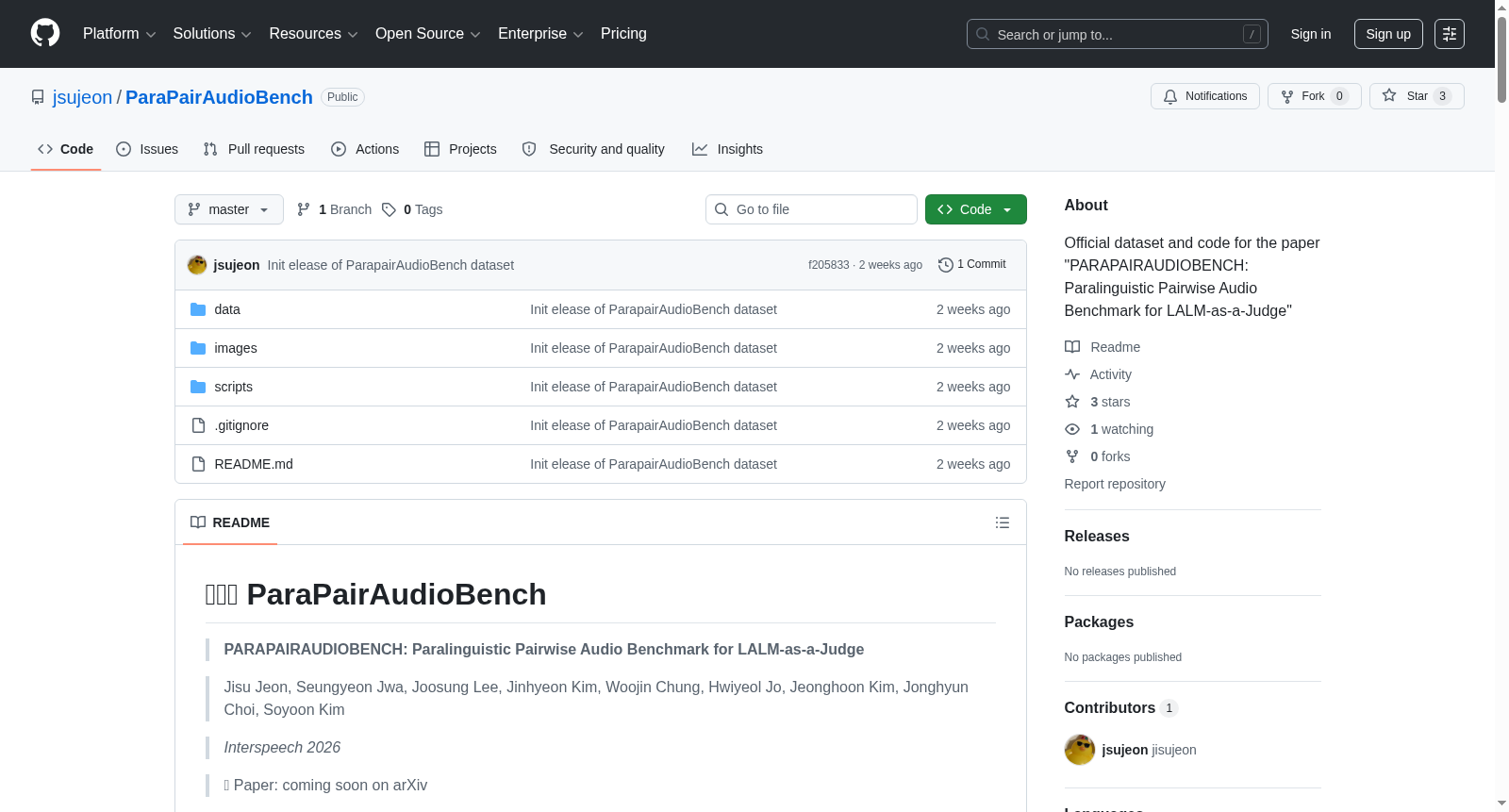Click the bell icon on Notifications

1170,96
